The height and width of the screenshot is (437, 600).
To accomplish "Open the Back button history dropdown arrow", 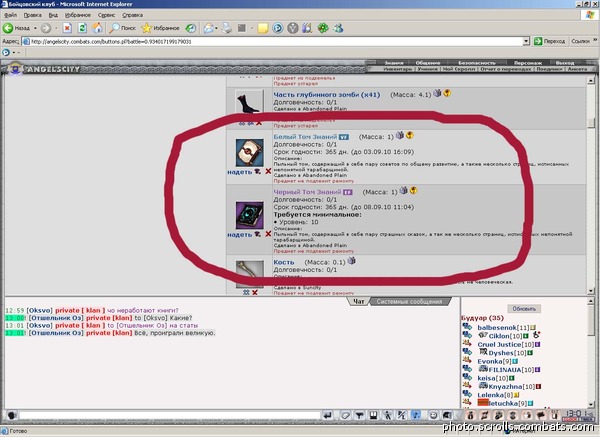I will point(35,28).
